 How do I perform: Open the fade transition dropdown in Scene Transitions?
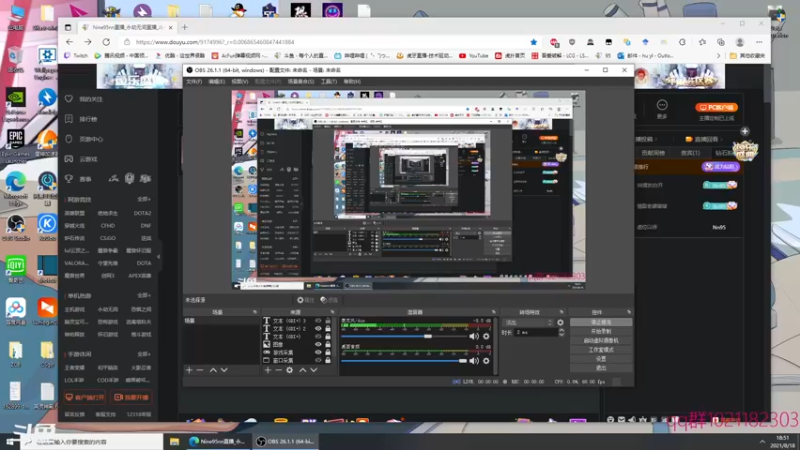click(528, 322)
